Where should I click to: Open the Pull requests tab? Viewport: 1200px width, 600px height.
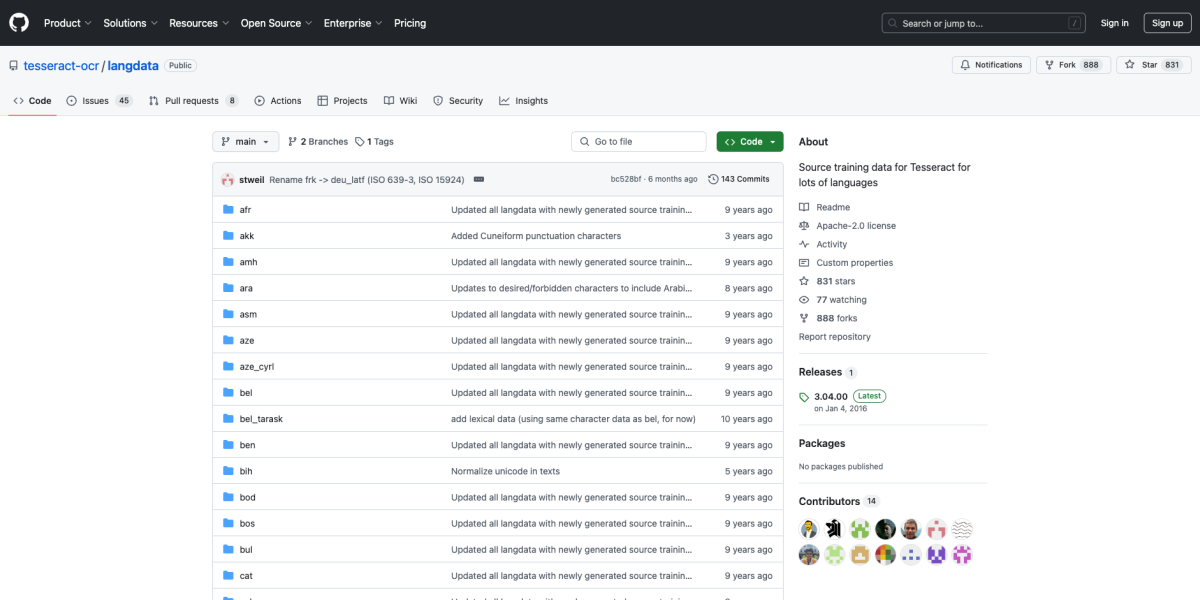(x=190, y=100)
